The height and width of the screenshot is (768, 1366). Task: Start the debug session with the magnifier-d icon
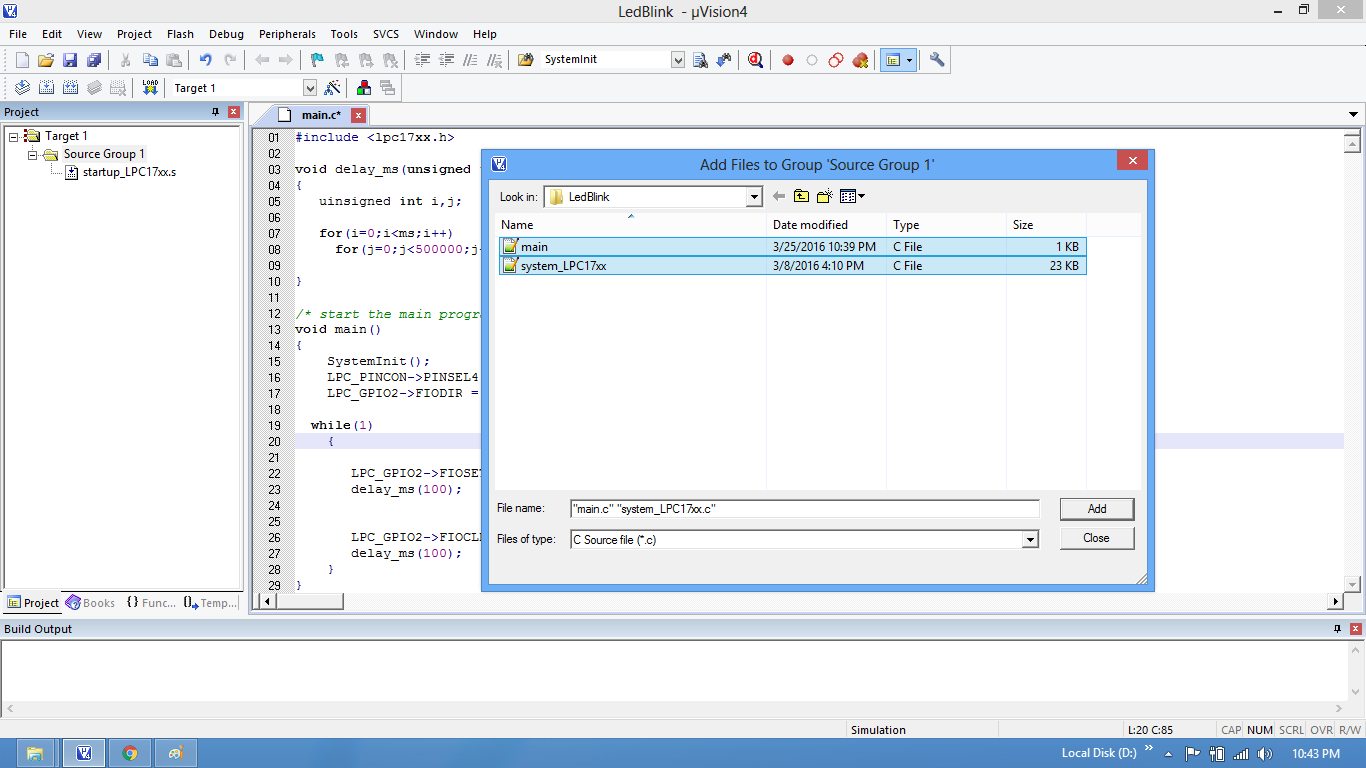coord(755,60)
